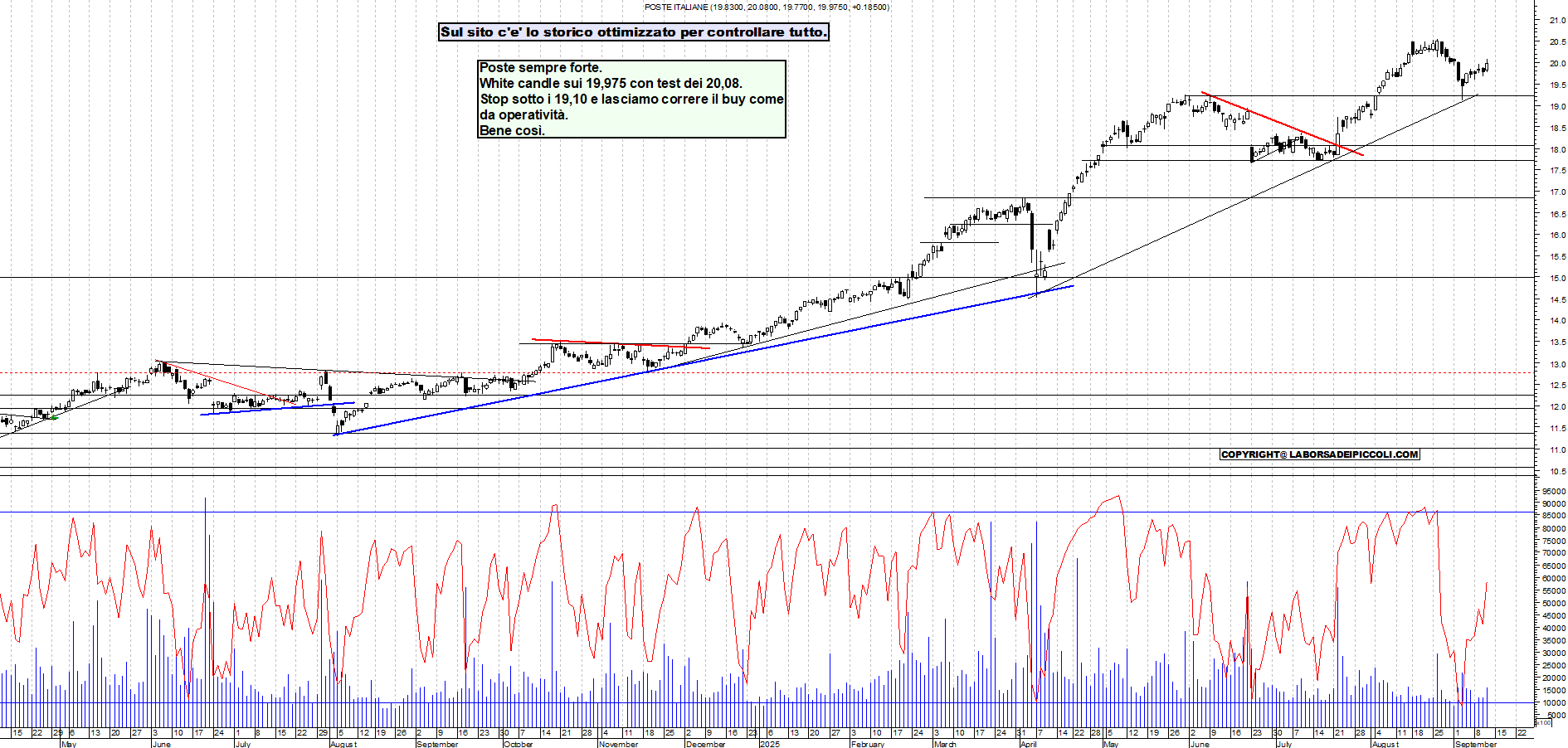Select the 2025 year label on time axis
The height and width of the screenshot is (748, 1568).
pos(770,744)
